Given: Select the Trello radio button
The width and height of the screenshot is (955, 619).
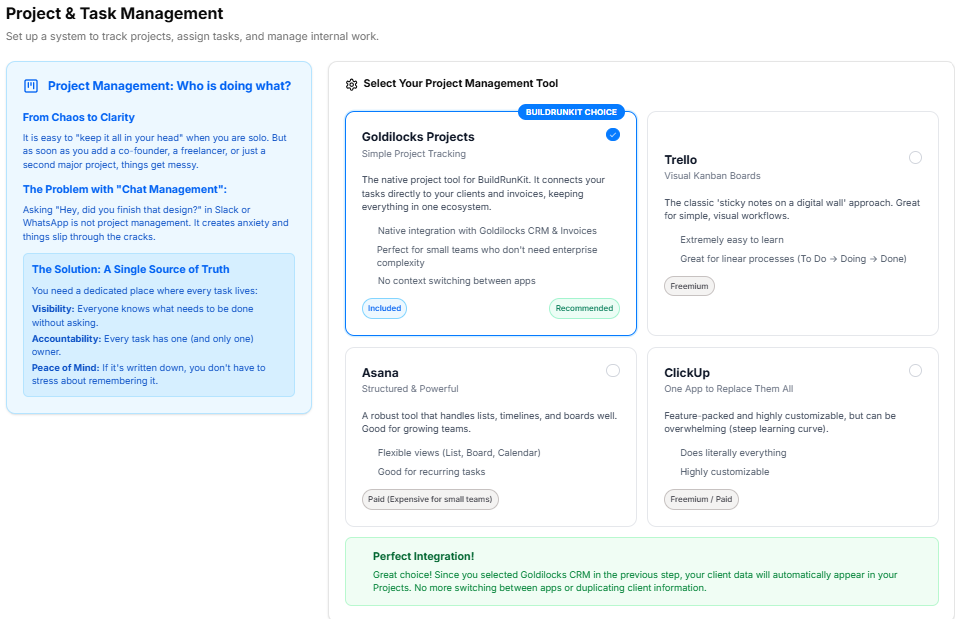Looking at the screenshot, I should 915,158.
